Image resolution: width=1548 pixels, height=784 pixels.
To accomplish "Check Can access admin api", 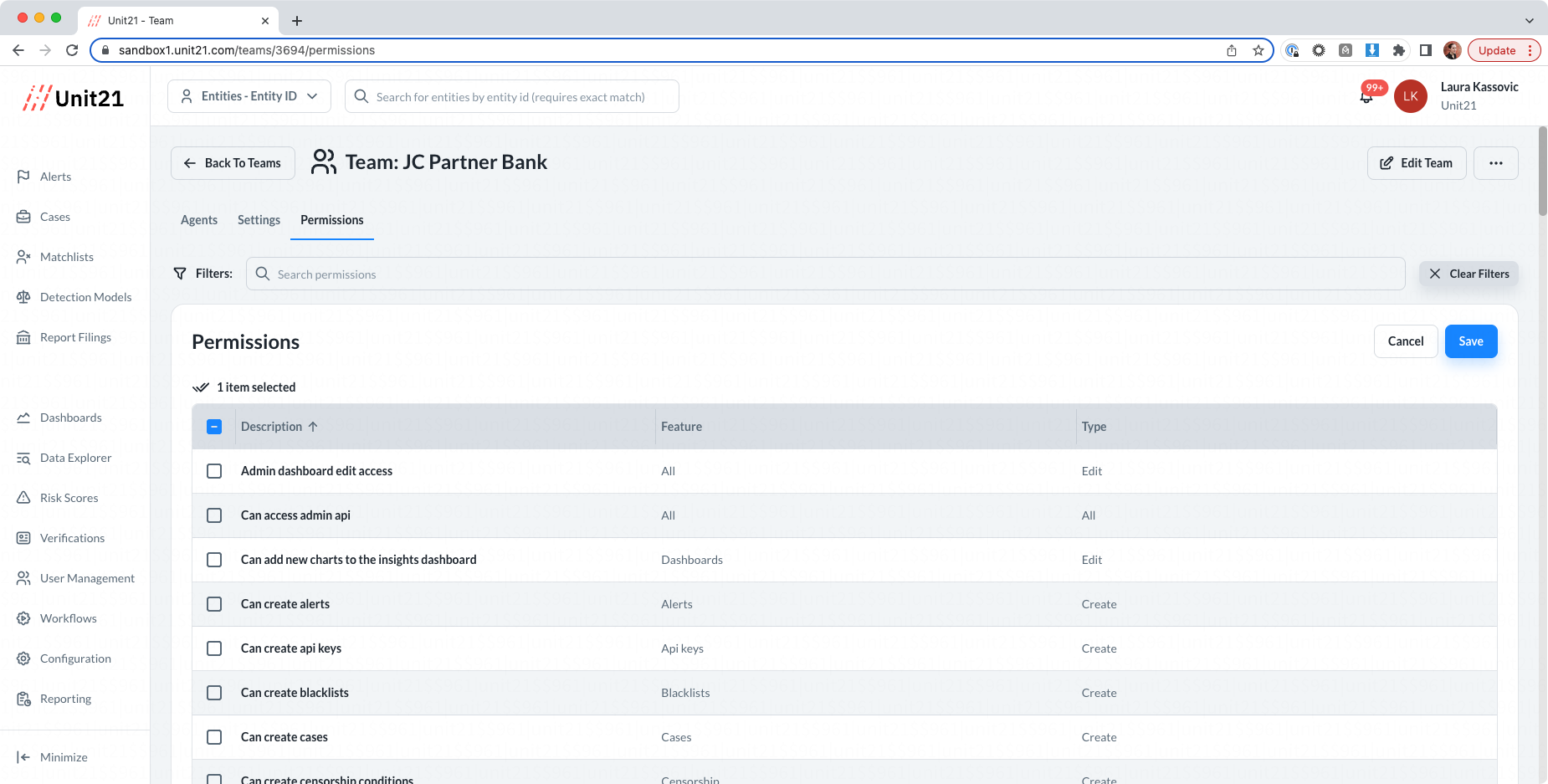I will point(214,515).
